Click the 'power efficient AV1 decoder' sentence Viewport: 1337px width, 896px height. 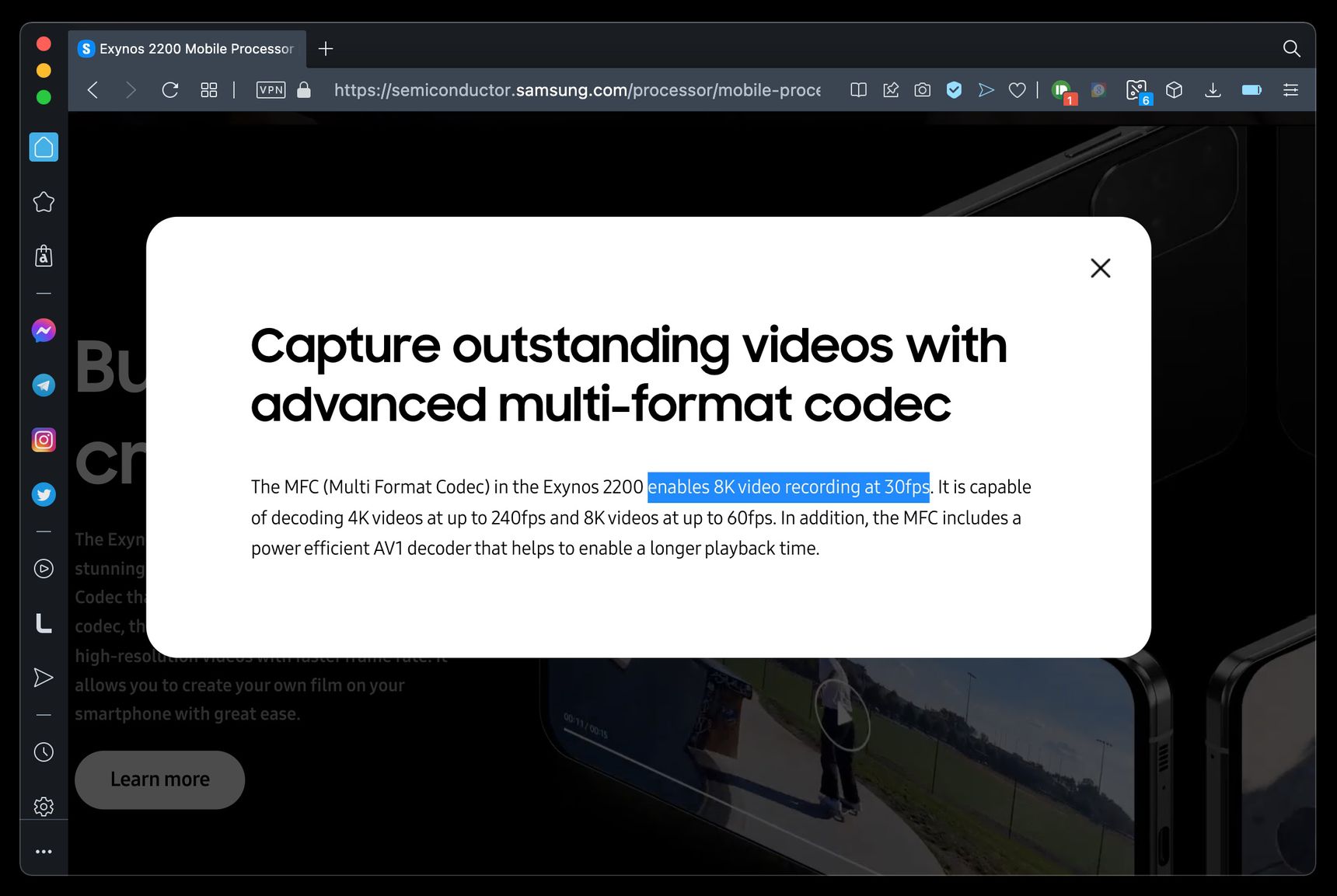coord(535,549)
